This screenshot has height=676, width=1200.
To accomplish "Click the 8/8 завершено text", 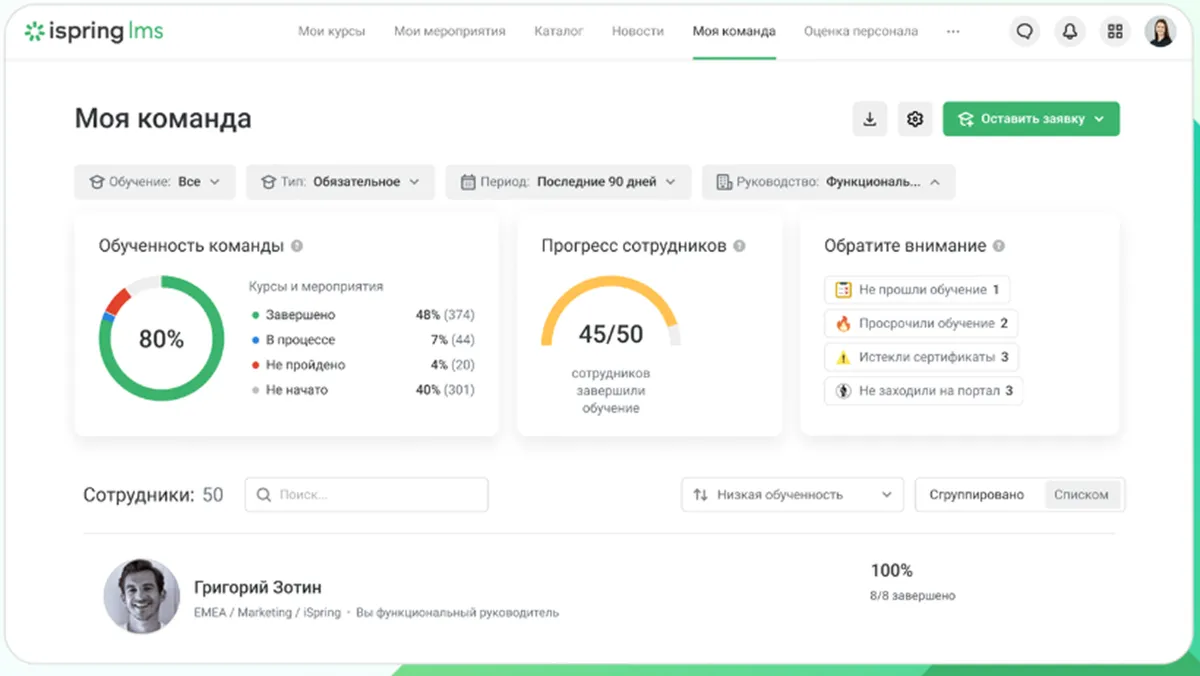I will 912,596.
